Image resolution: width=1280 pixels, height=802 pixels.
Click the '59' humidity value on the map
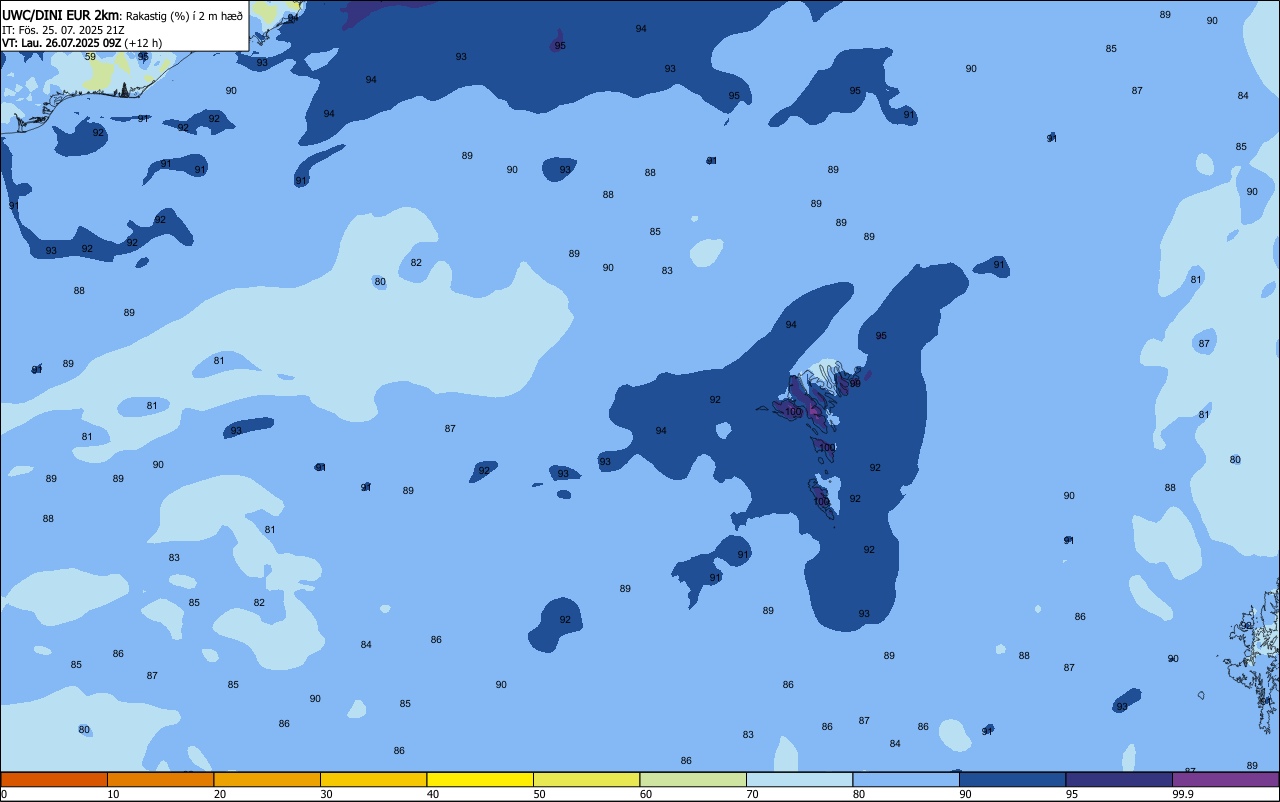pos(90,56)
